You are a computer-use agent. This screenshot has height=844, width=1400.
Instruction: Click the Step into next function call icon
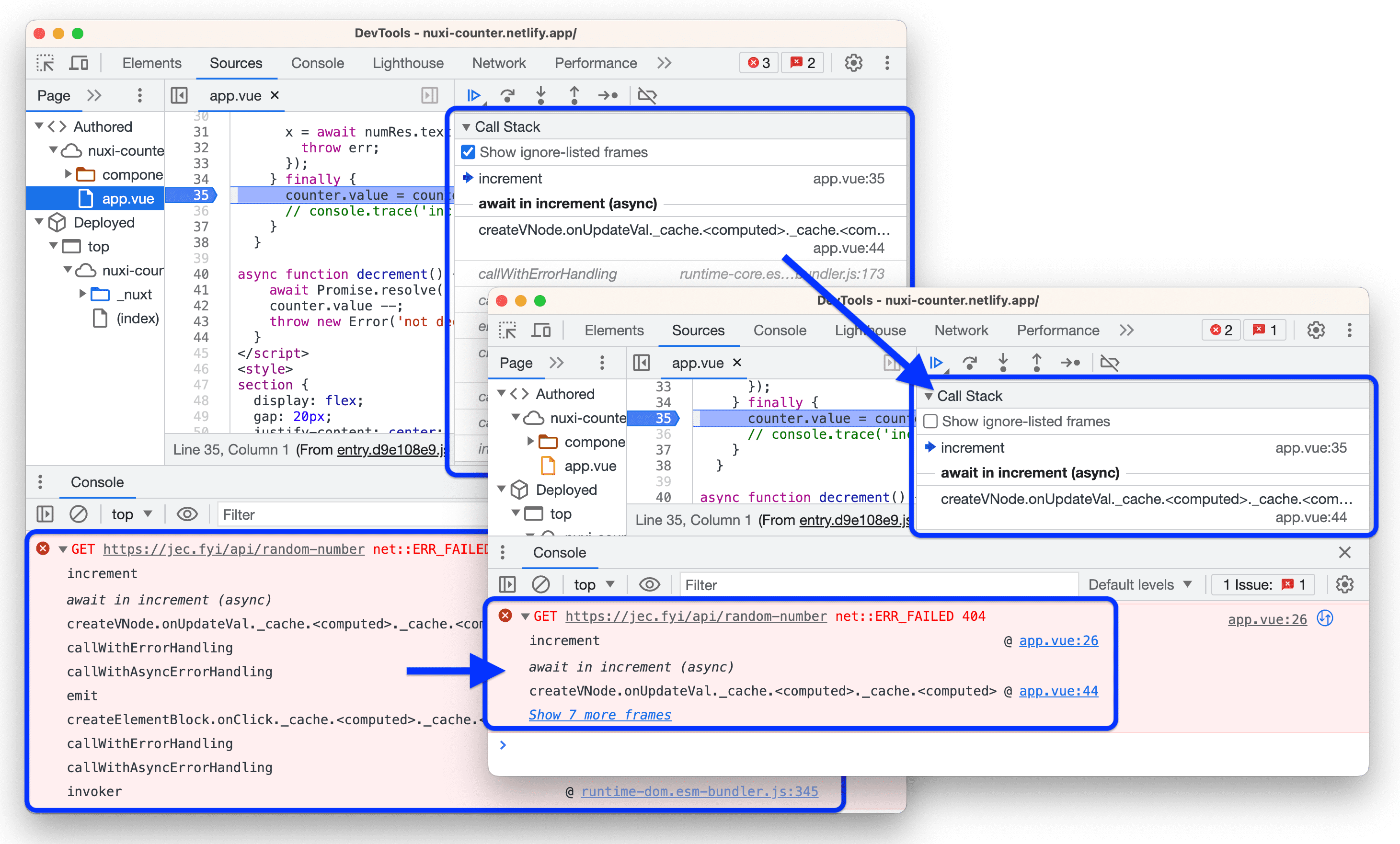click(x=539, y=93)
